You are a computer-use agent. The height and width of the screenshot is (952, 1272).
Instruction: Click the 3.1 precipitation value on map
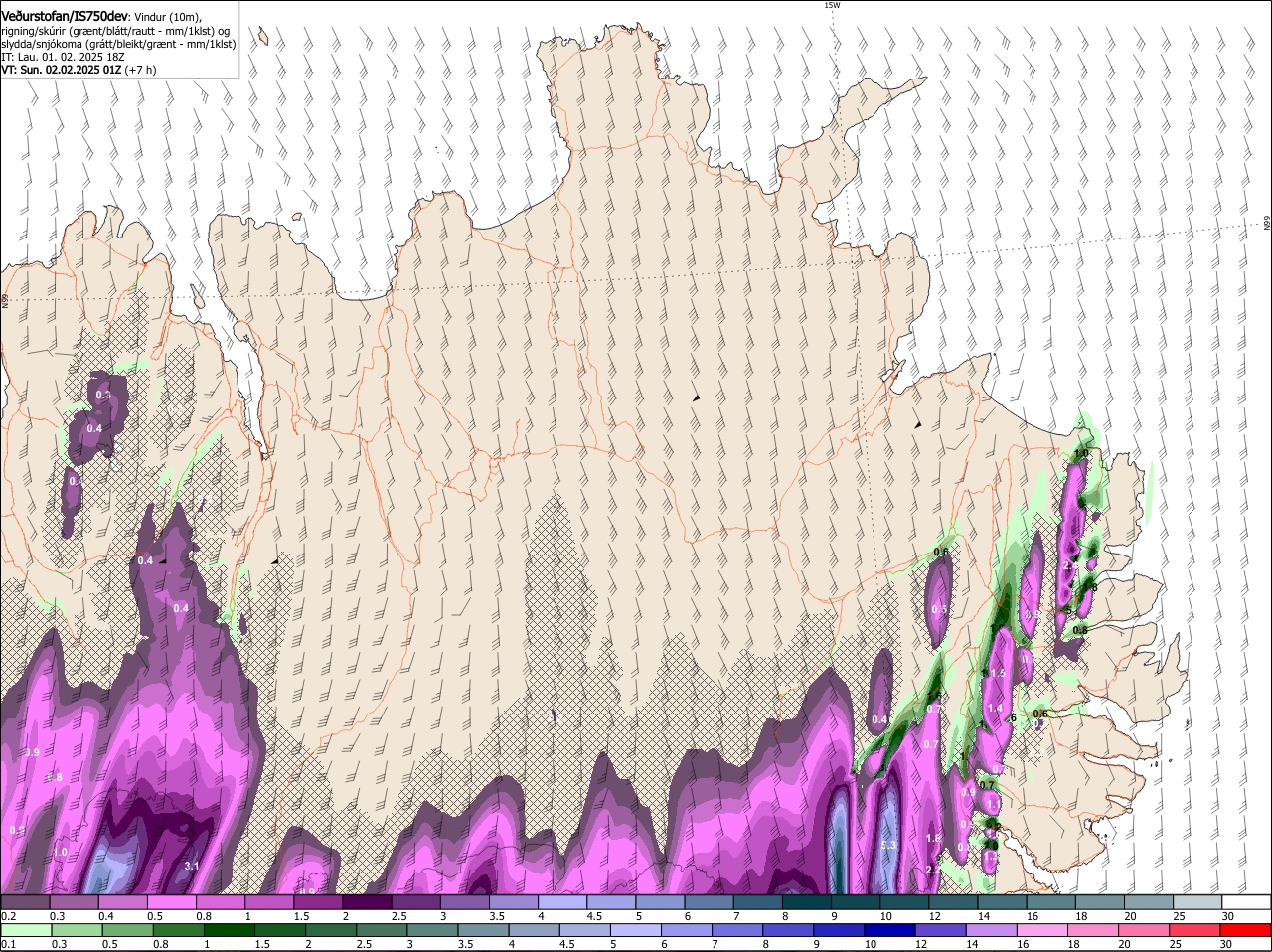coord(192,866)
